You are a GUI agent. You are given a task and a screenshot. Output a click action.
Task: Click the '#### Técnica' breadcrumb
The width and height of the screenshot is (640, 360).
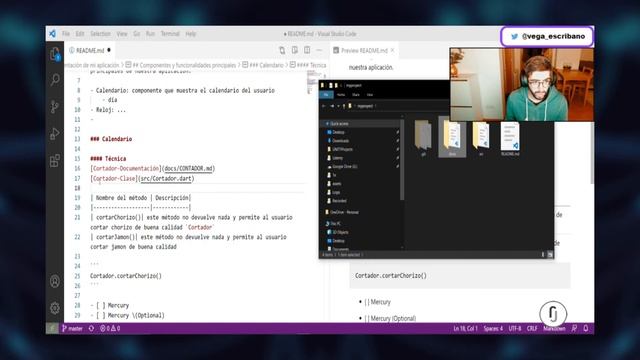click(x=308, y=65)
